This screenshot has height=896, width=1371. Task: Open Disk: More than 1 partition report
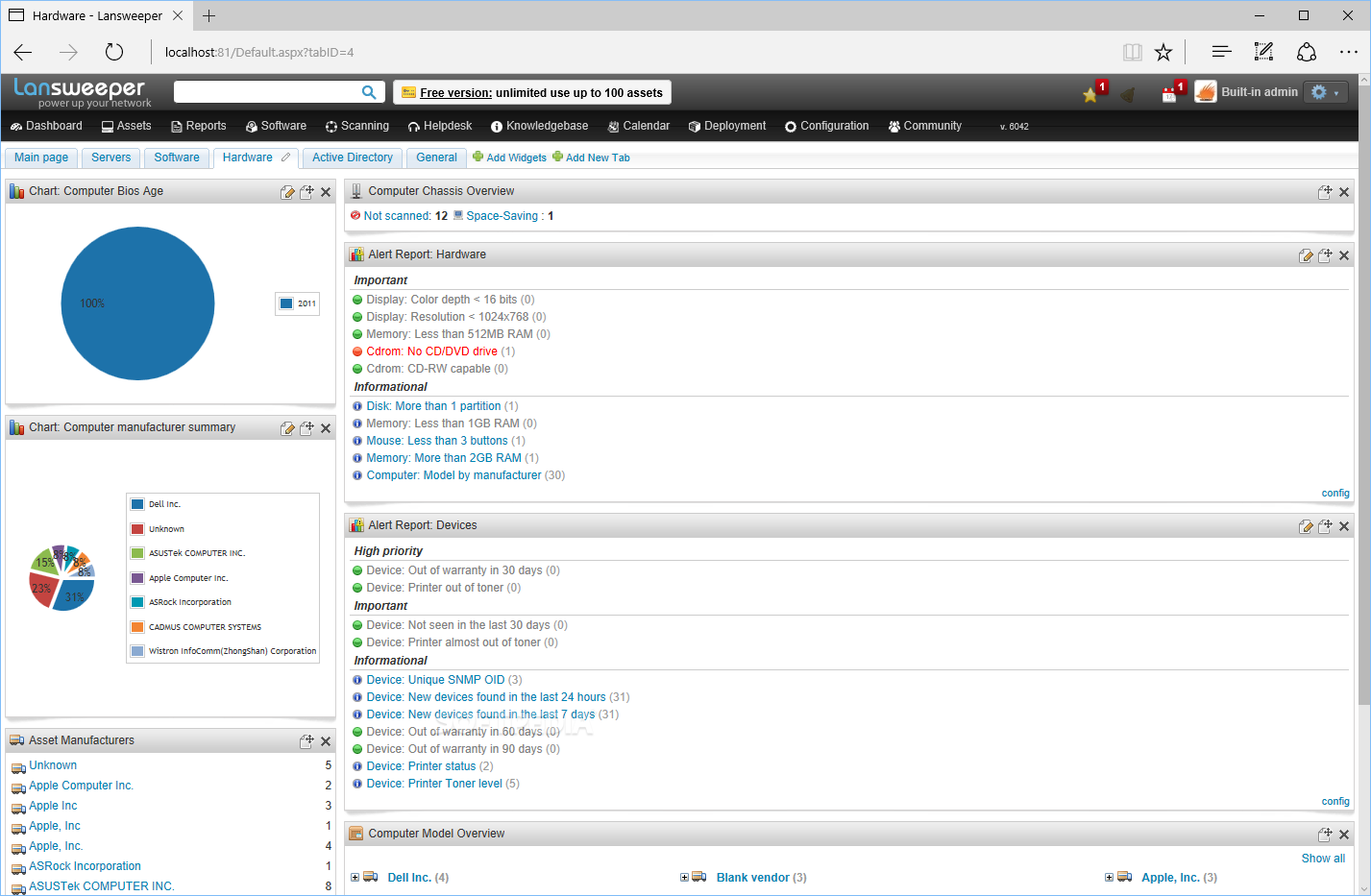(x=433, y=406)
